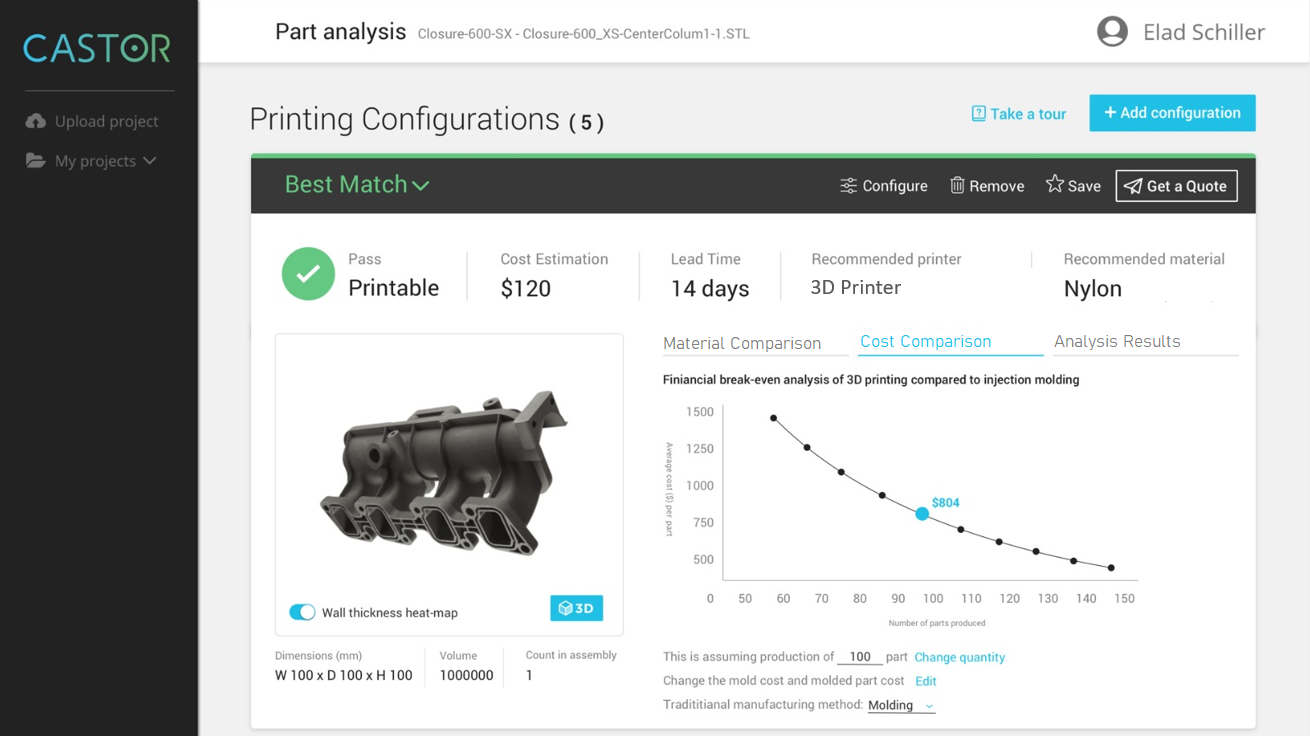Open the Analysis Results tab

(x=1117, y=342)
